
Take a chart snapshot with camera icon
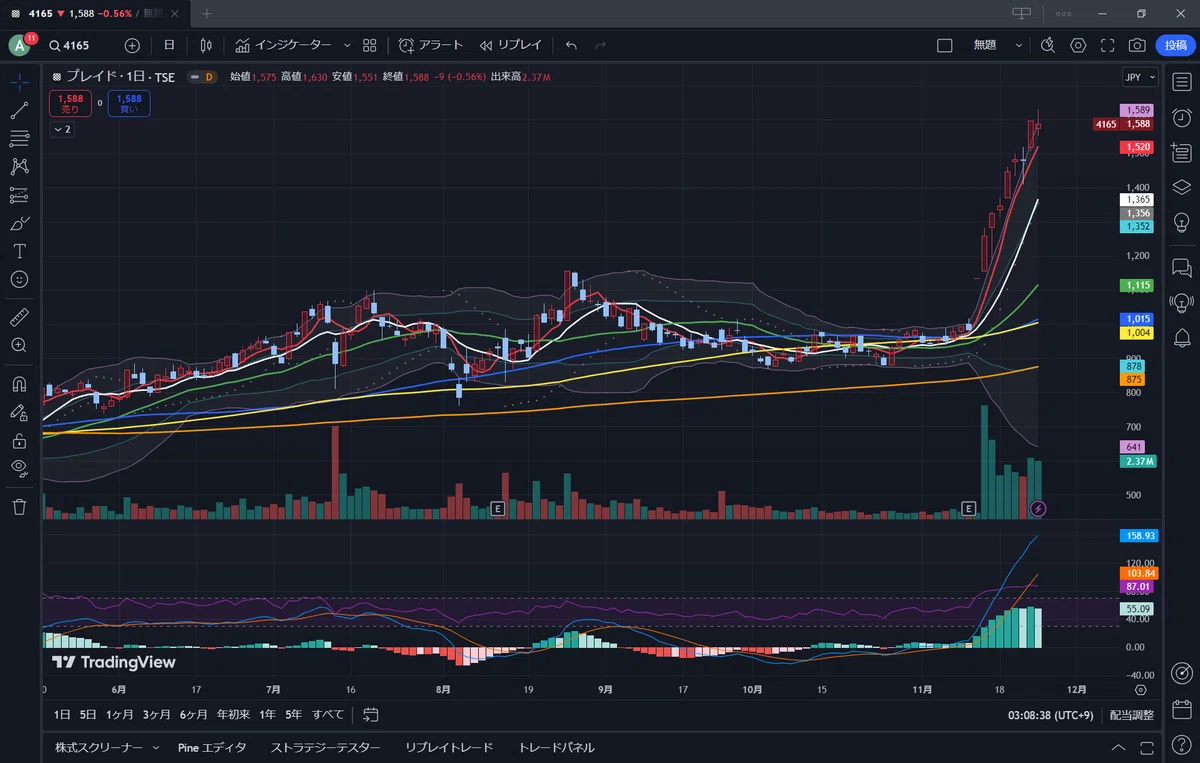(1137, 45)
